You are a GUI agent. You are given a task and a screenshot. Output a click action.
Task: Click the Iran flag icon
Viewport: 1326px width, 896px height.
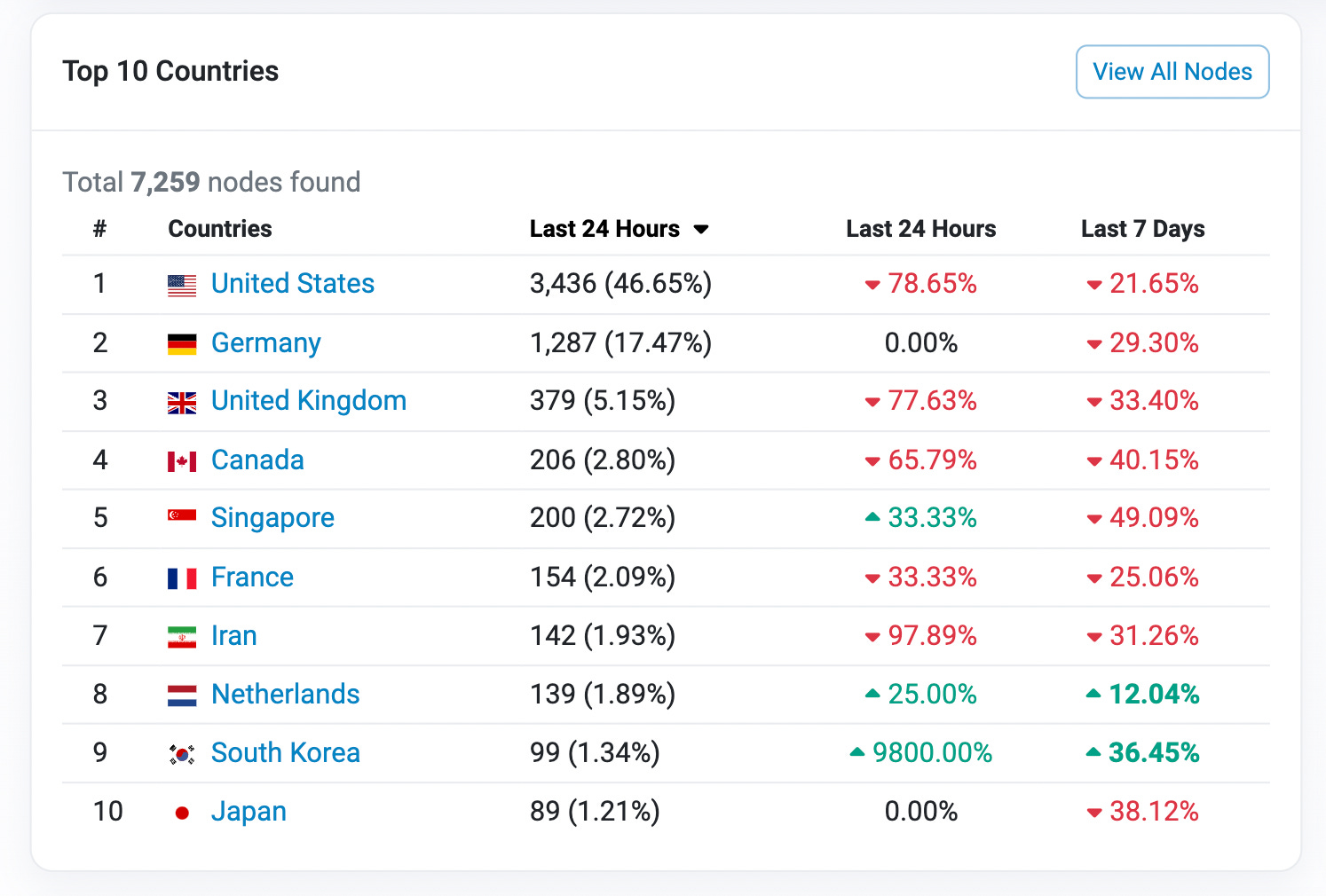182,637
